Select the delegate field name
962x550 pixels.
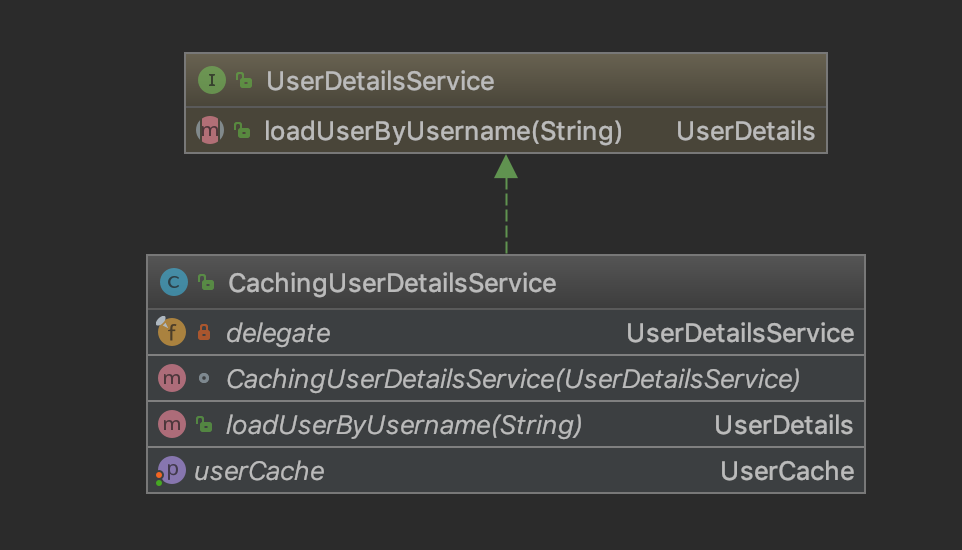tap(278, 333)
